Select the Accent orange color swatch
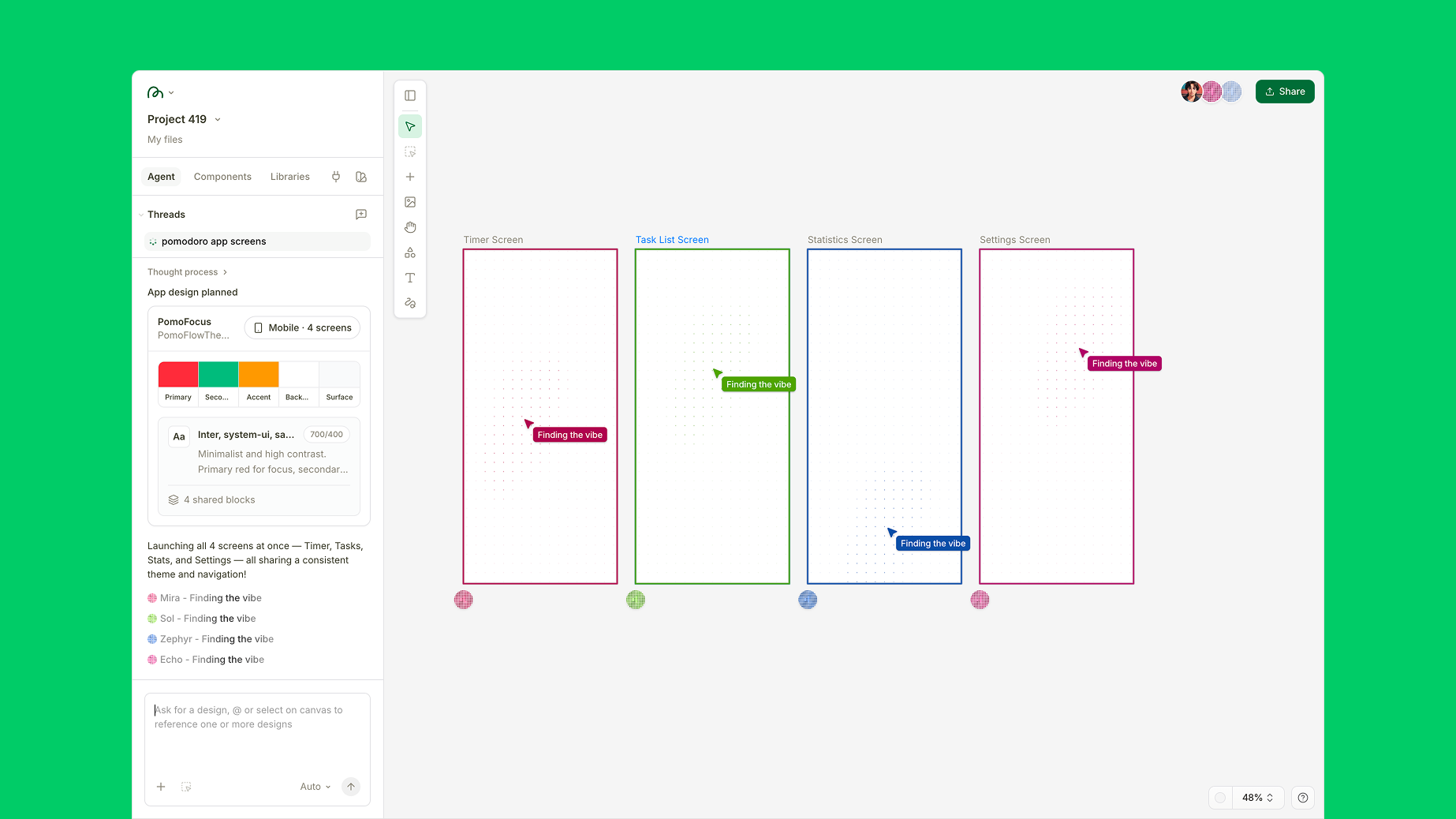The height and width of the screenshot is (819, 1456). click(x=259, y=374)
